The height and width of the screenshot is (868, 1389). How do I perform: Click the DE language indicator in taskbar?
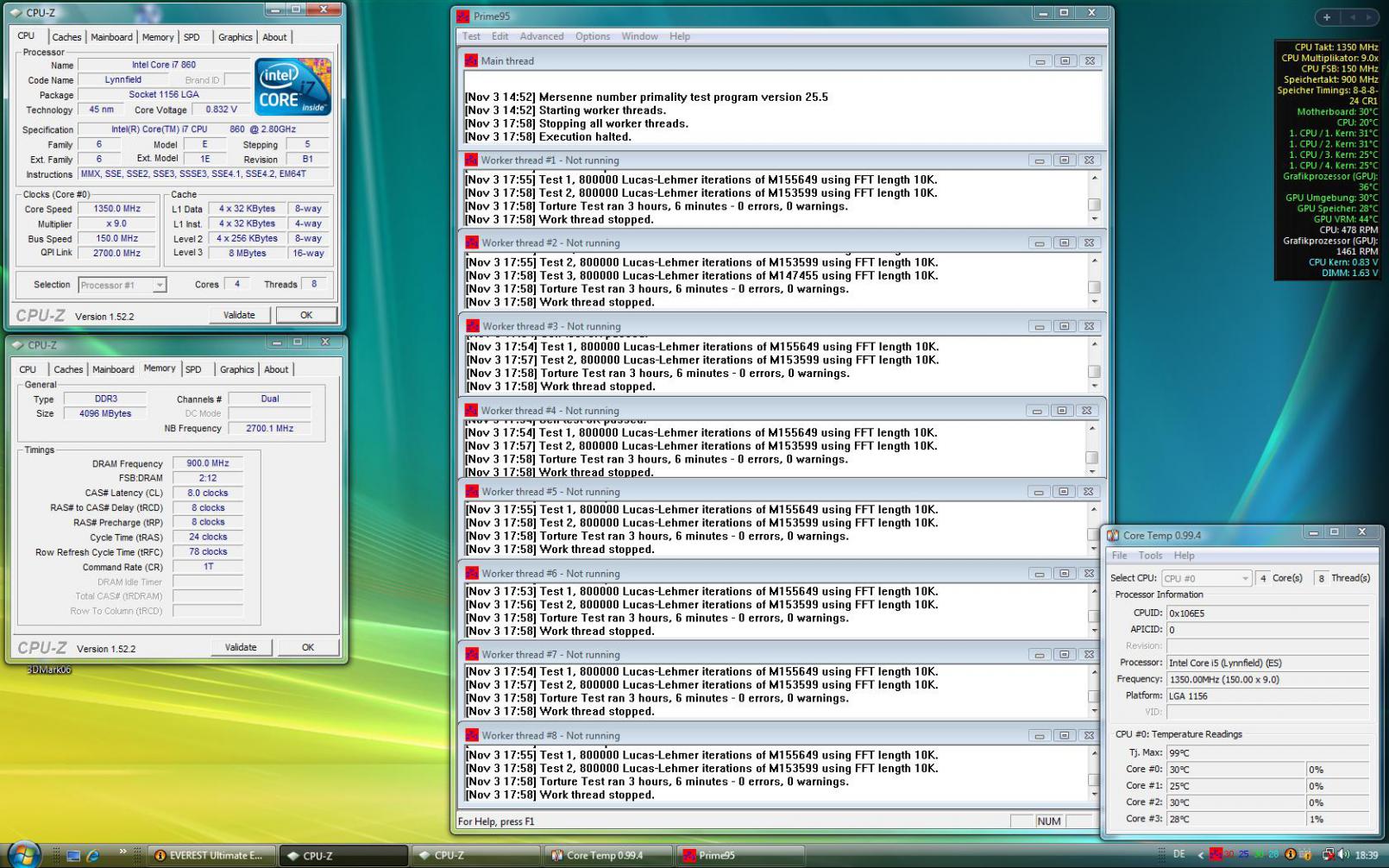coord(1179,854)
